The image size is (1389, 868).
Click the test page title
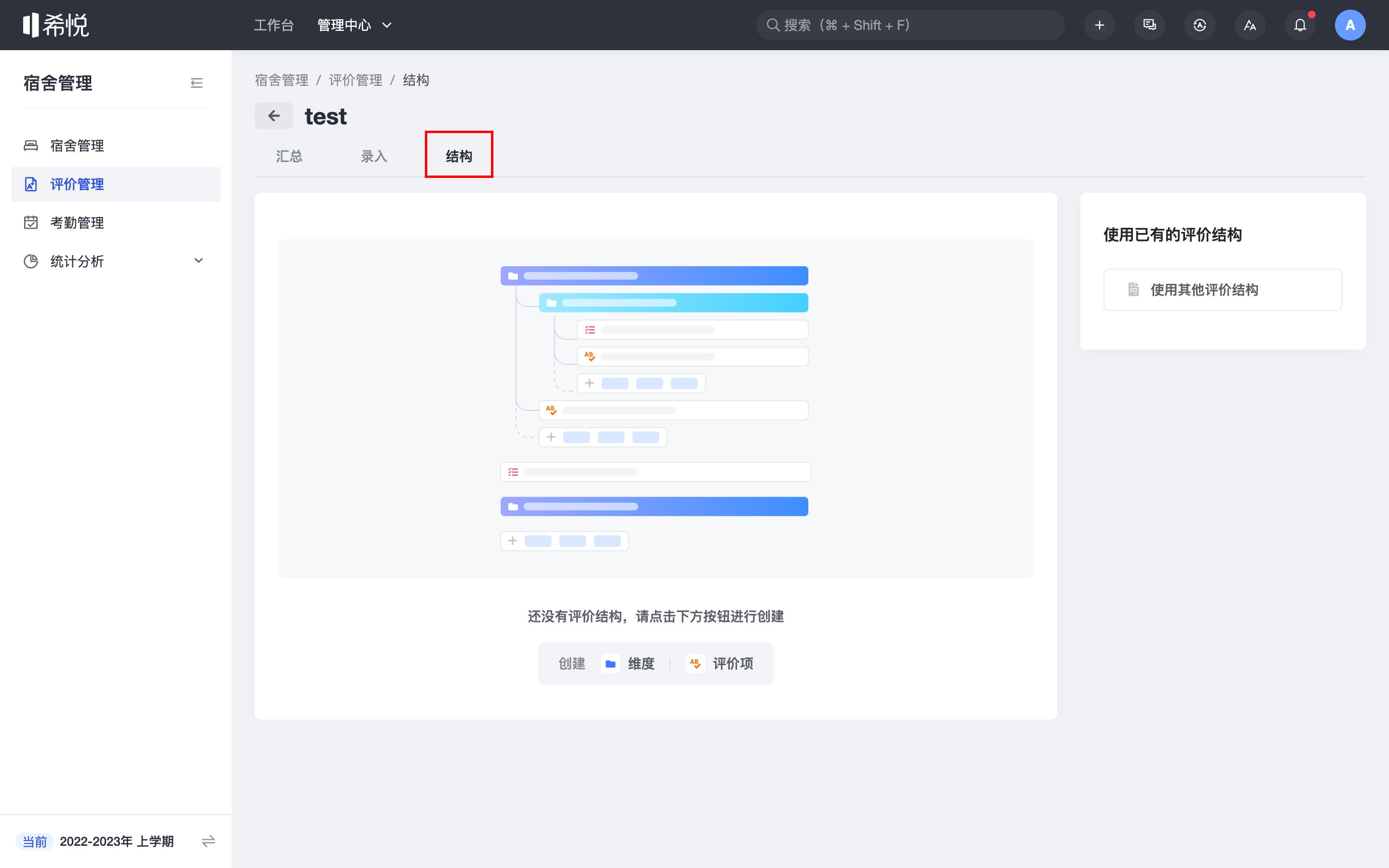coord(326,117)
